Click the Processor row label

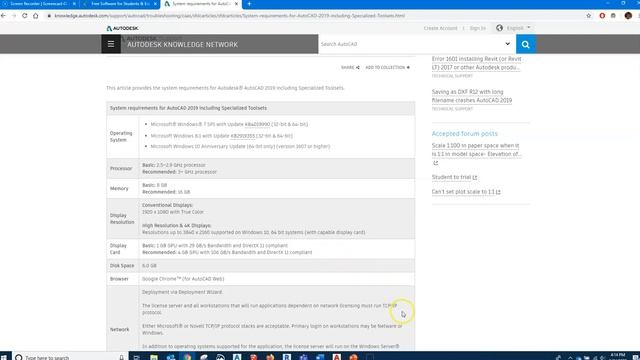point(121,168)
